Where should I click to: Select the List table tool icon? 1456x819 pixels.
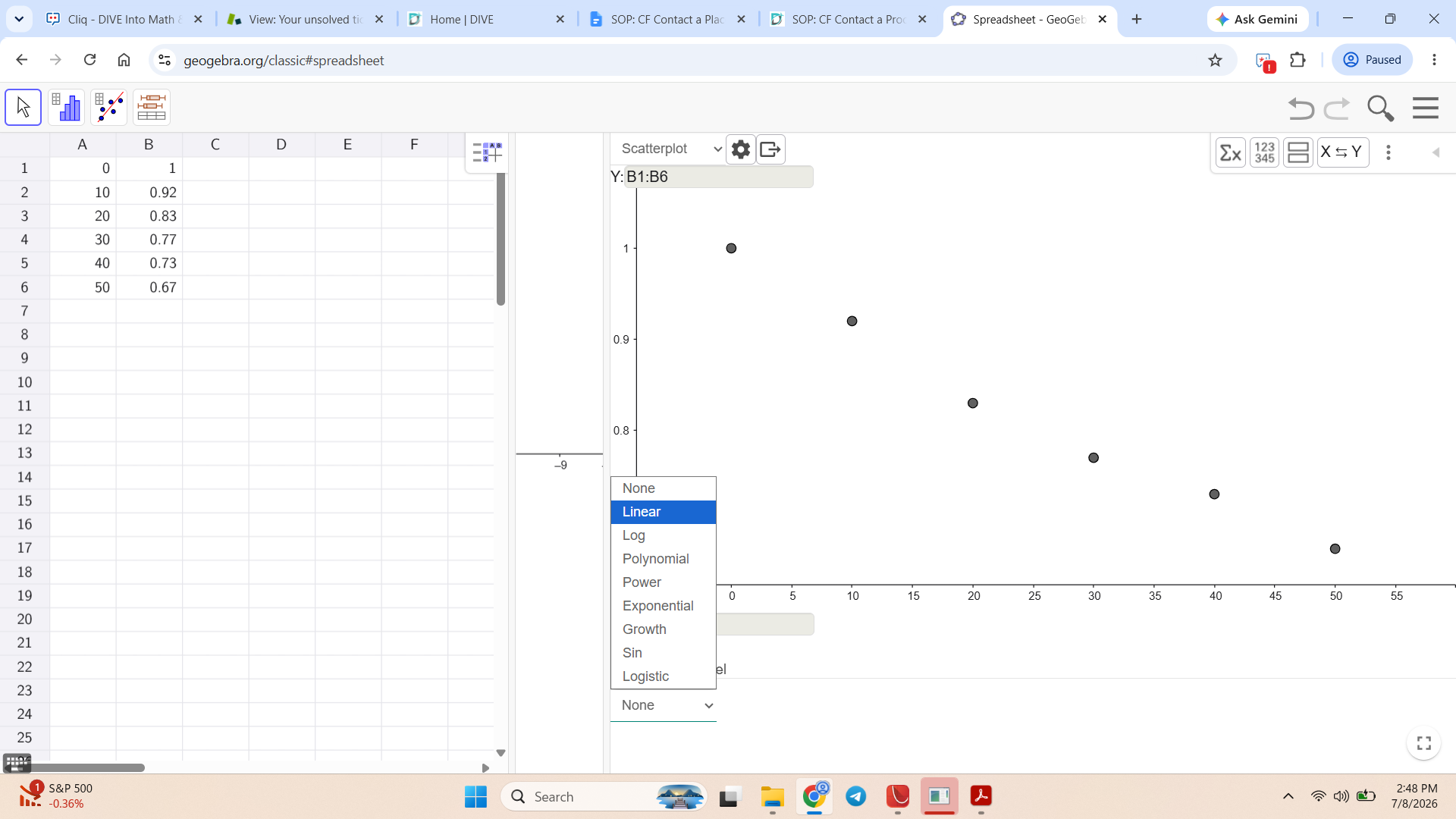click(151, 107)
